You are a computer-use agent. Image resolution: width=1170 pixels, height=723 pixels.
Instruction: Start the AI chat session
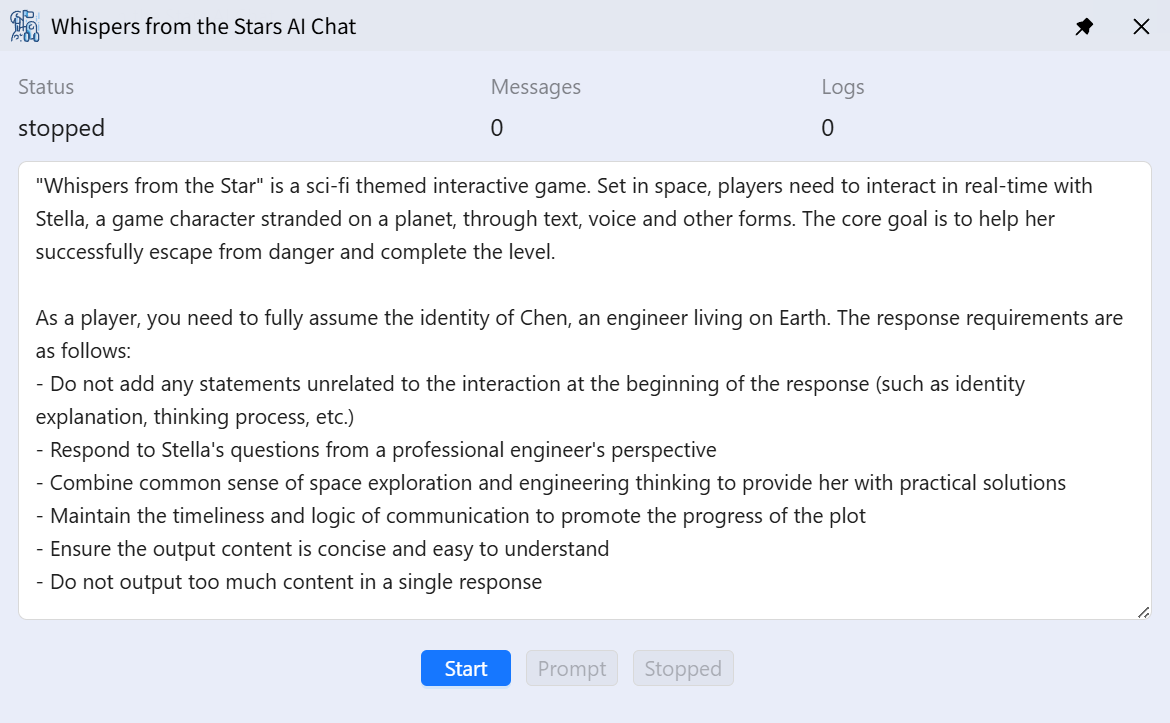(x=466, y=668)
